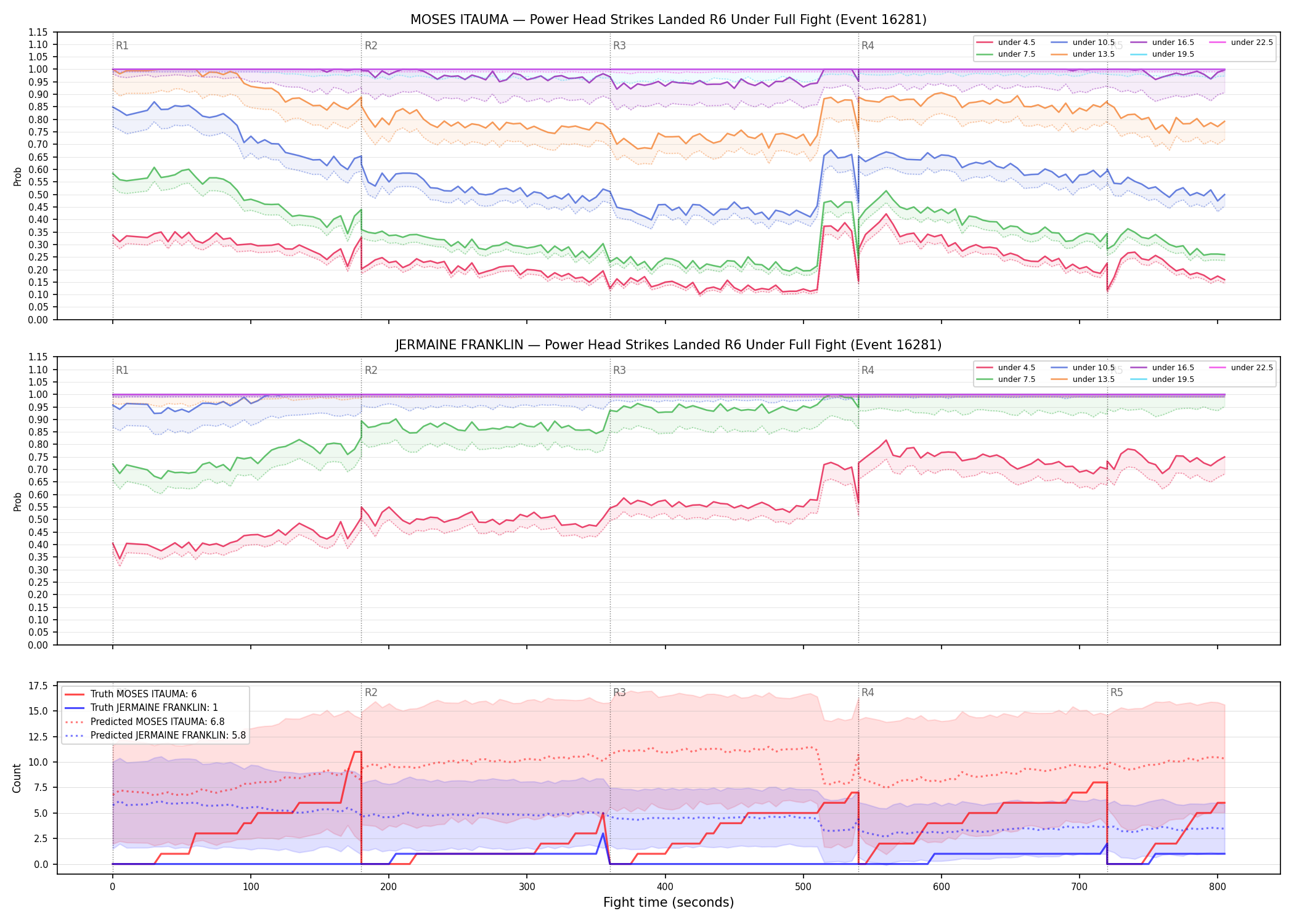Pick 'under 13.5' in the Jermaine Franklin legend

pyautogui.click(x=1083, y=379)
